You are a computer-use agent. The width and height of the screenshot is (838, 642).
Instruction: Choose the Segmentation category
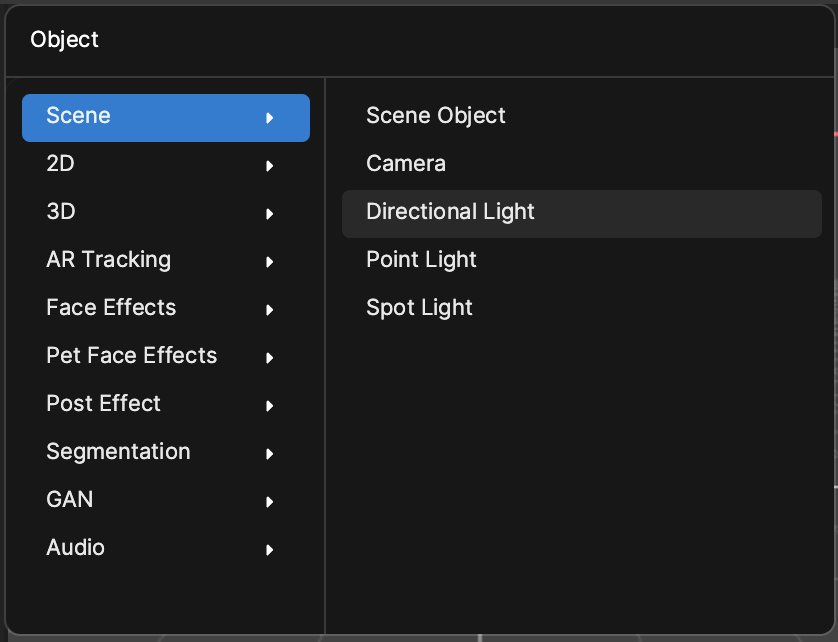pos(166,454)
